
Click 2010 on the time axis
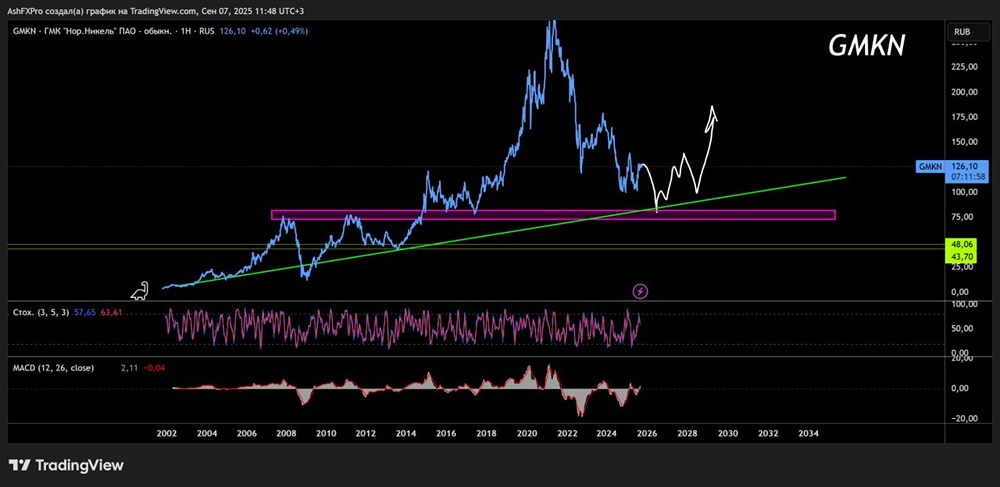pos(326,433)
